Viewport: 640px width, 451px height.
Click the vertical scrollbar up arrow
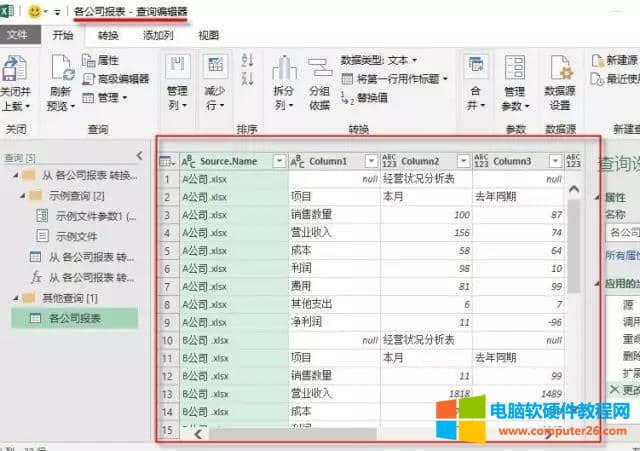point(574,189)
